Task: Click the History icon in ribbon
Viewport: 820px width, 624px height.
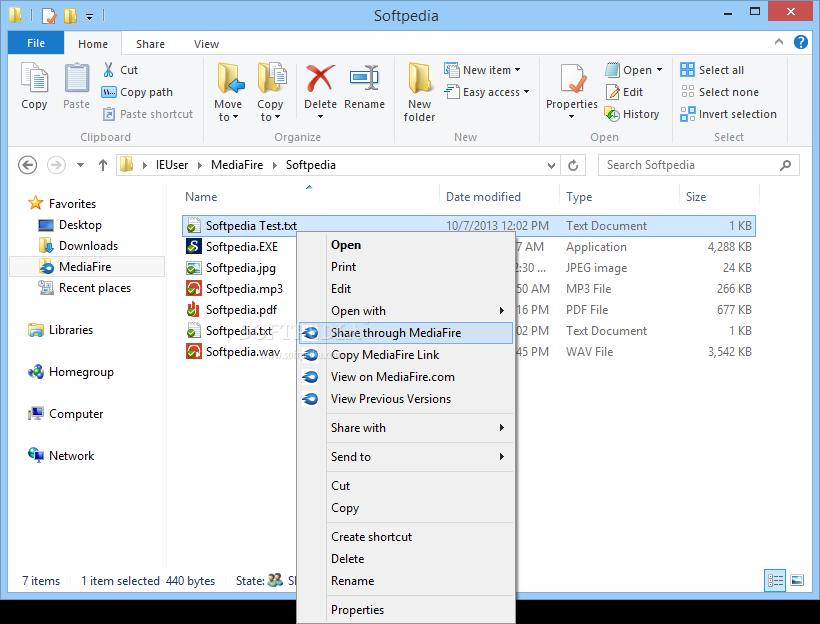Action: coord(612,114)
